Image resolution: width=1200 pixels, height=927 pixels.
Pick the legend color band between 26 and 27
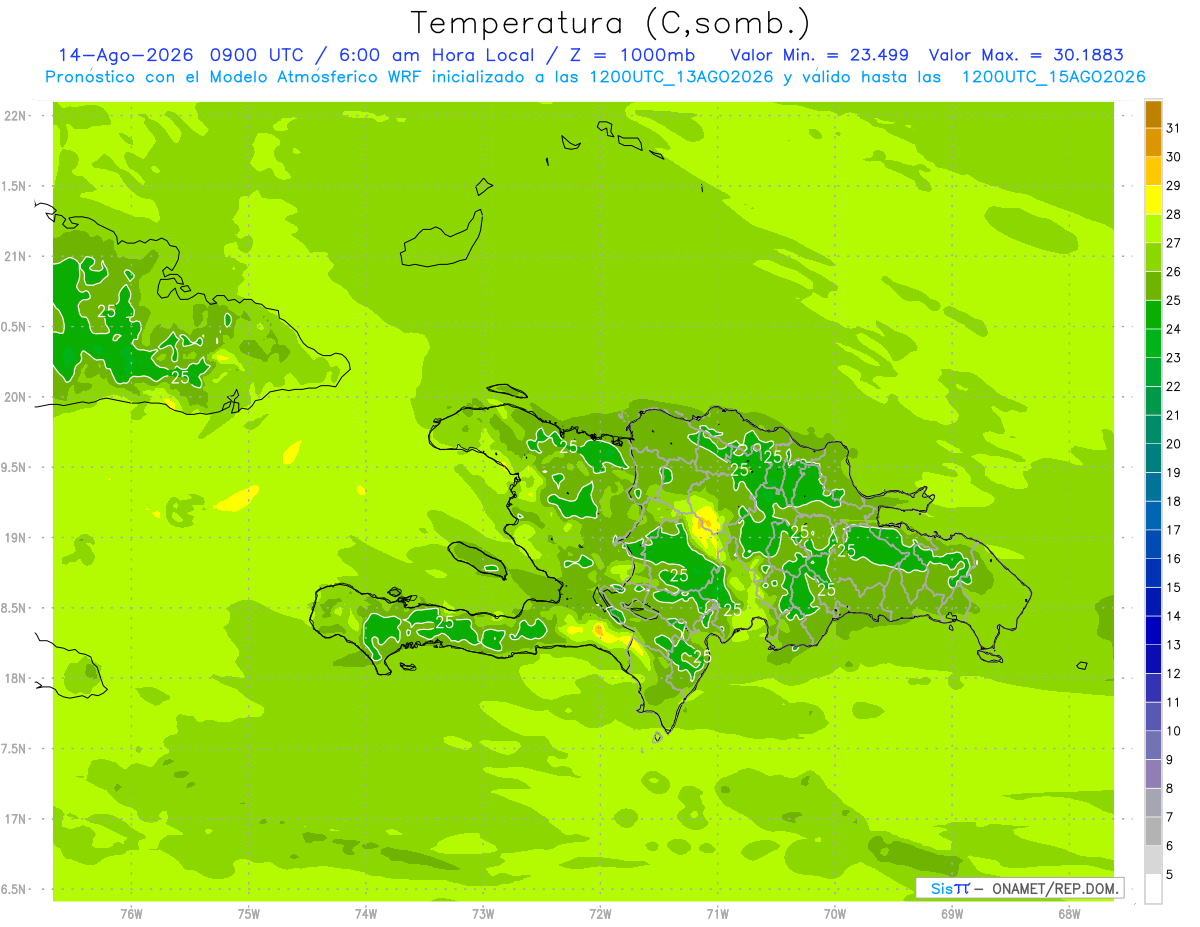click(x=1153, y=258)
